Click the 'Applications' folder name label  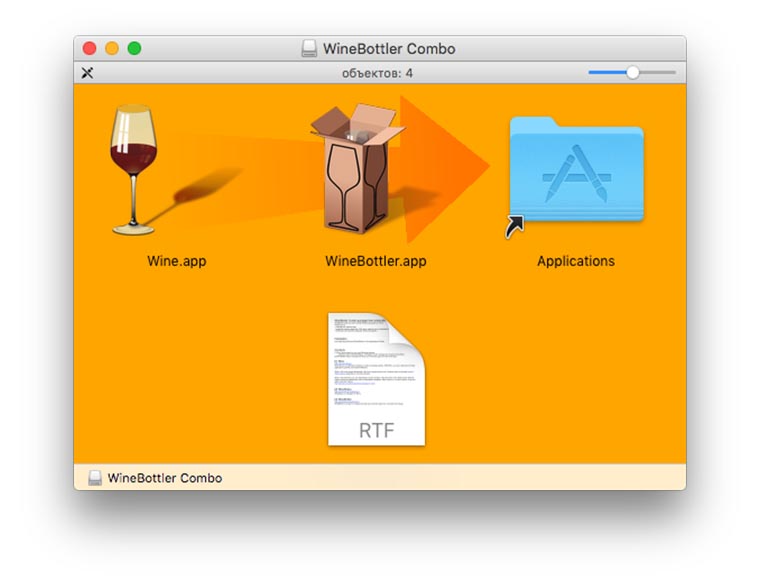576,261
